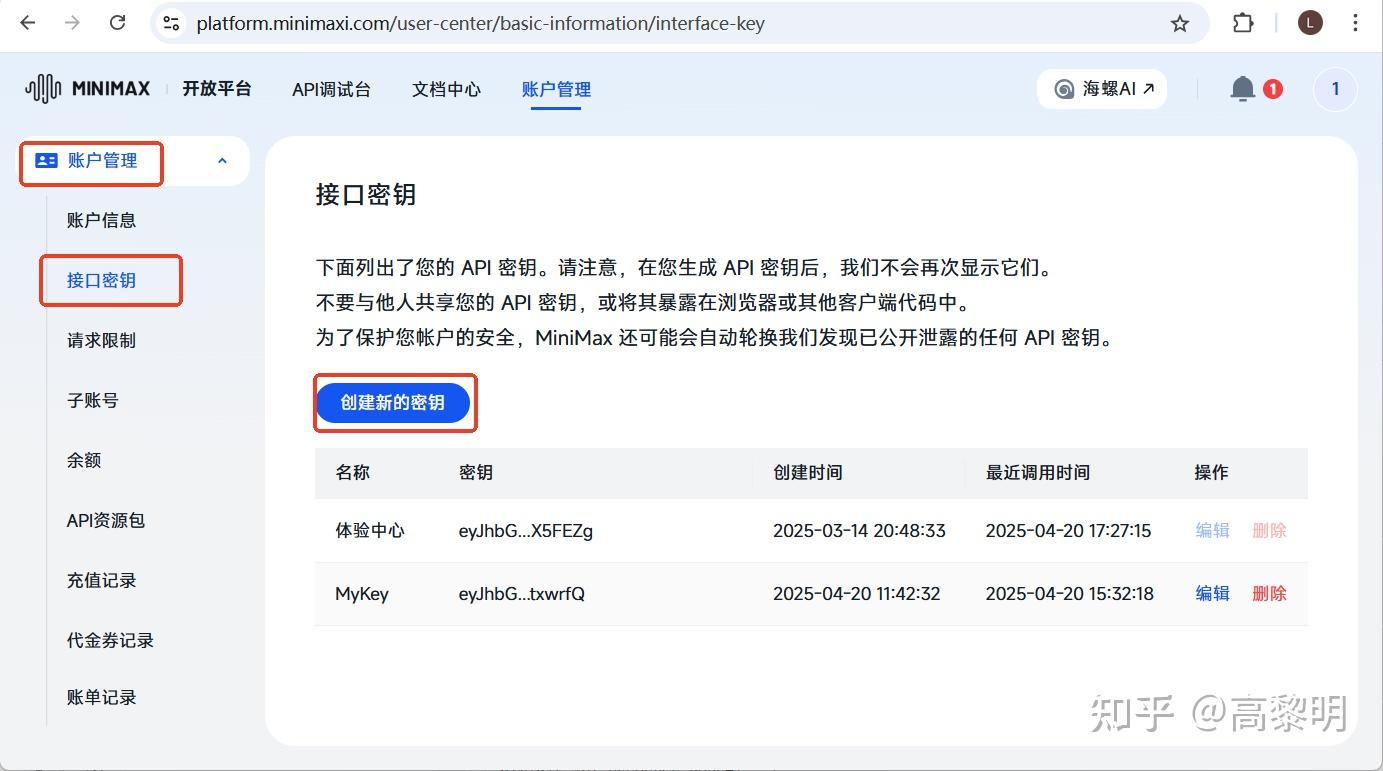Open 海螺AI from the top bar icon

click(x=1102, y=88)
